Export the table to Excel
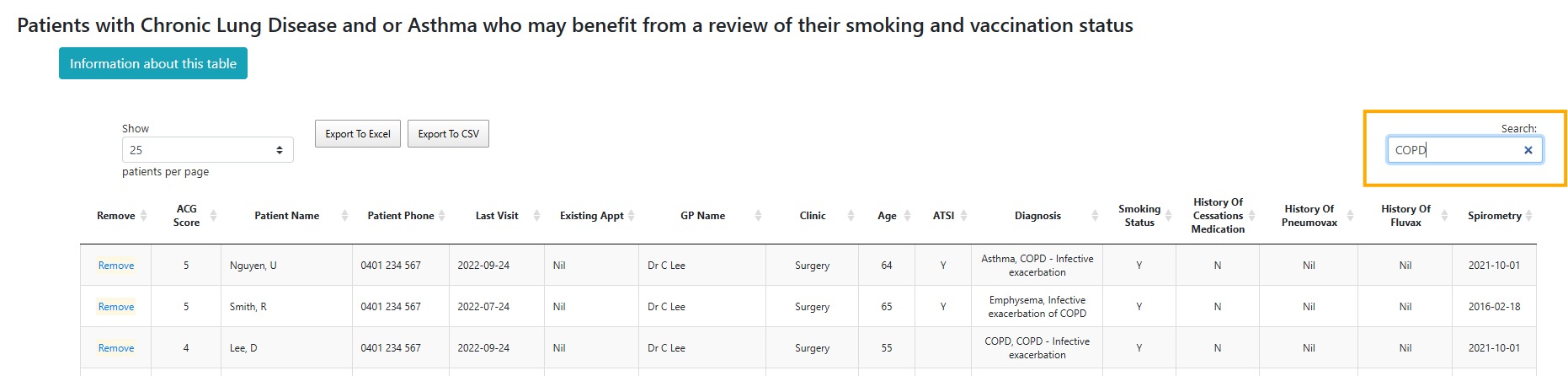This screenshot has height=376, width=1568. click(x=358, y=133)
